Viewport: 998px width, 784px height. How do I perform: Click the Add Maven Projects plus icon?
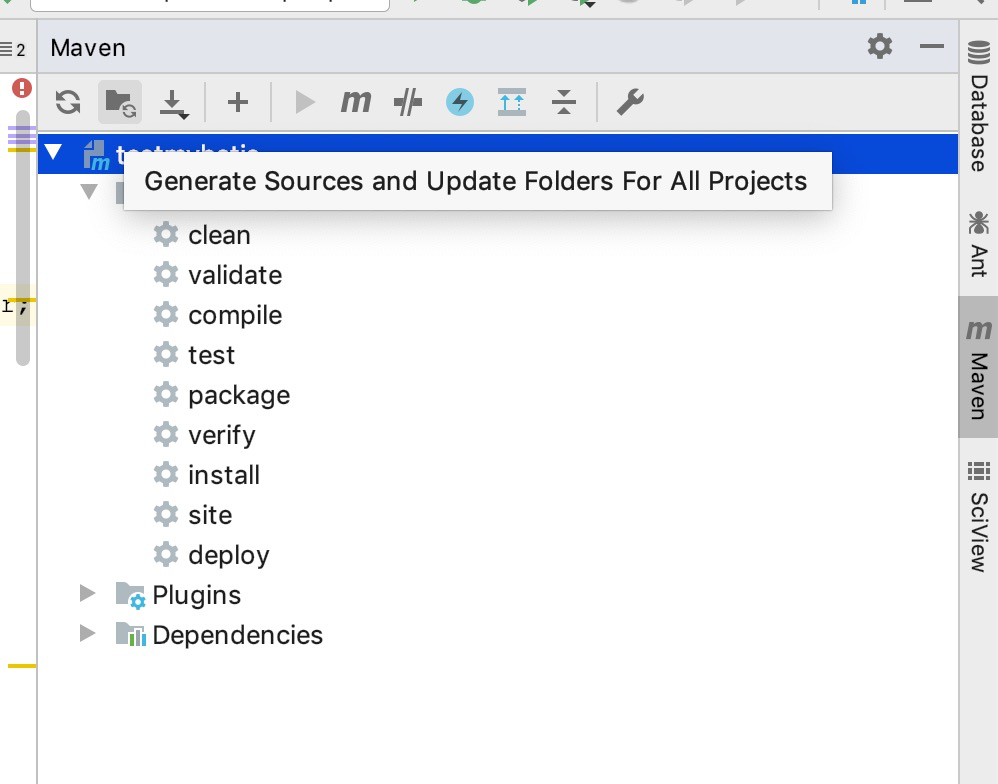point(237,102)
